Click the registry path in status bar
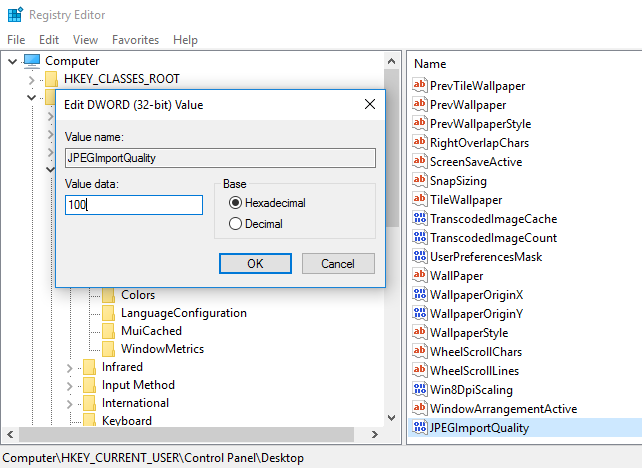This screenshot has width=642, height=468. tap(153, 458)
